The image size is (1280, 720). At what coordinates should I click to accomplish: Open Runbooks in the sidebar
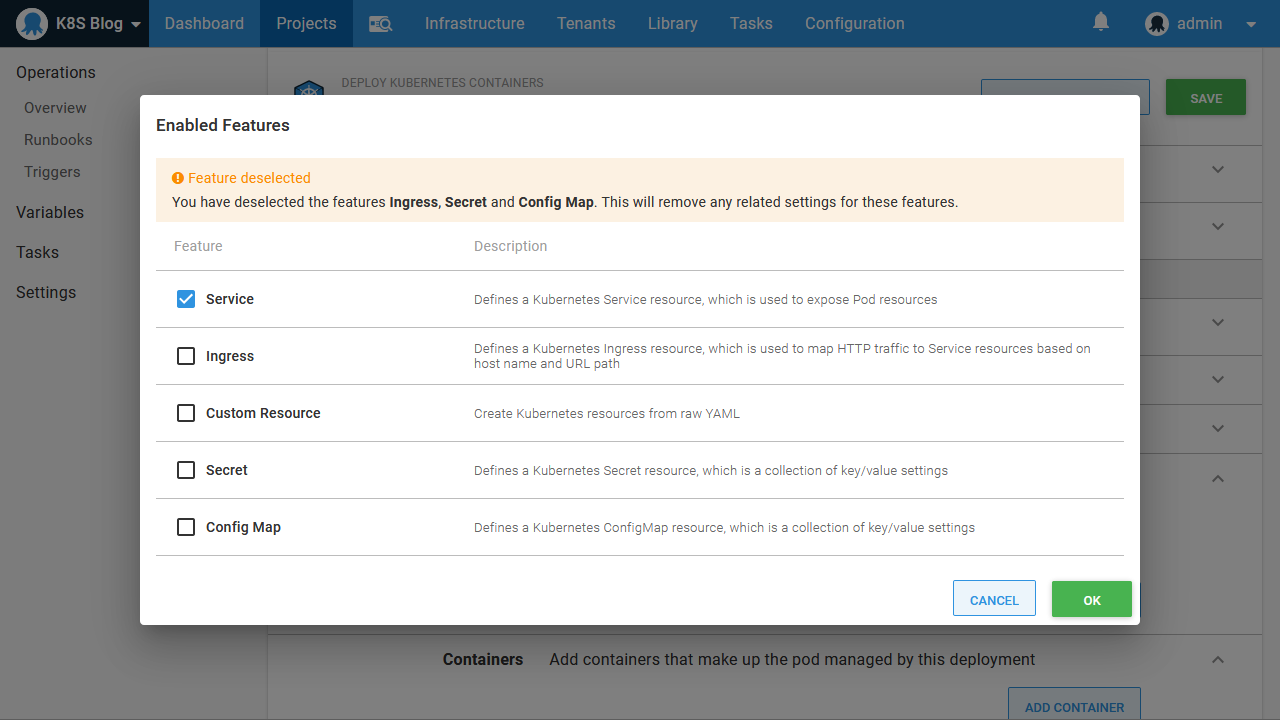coord(58,140)
